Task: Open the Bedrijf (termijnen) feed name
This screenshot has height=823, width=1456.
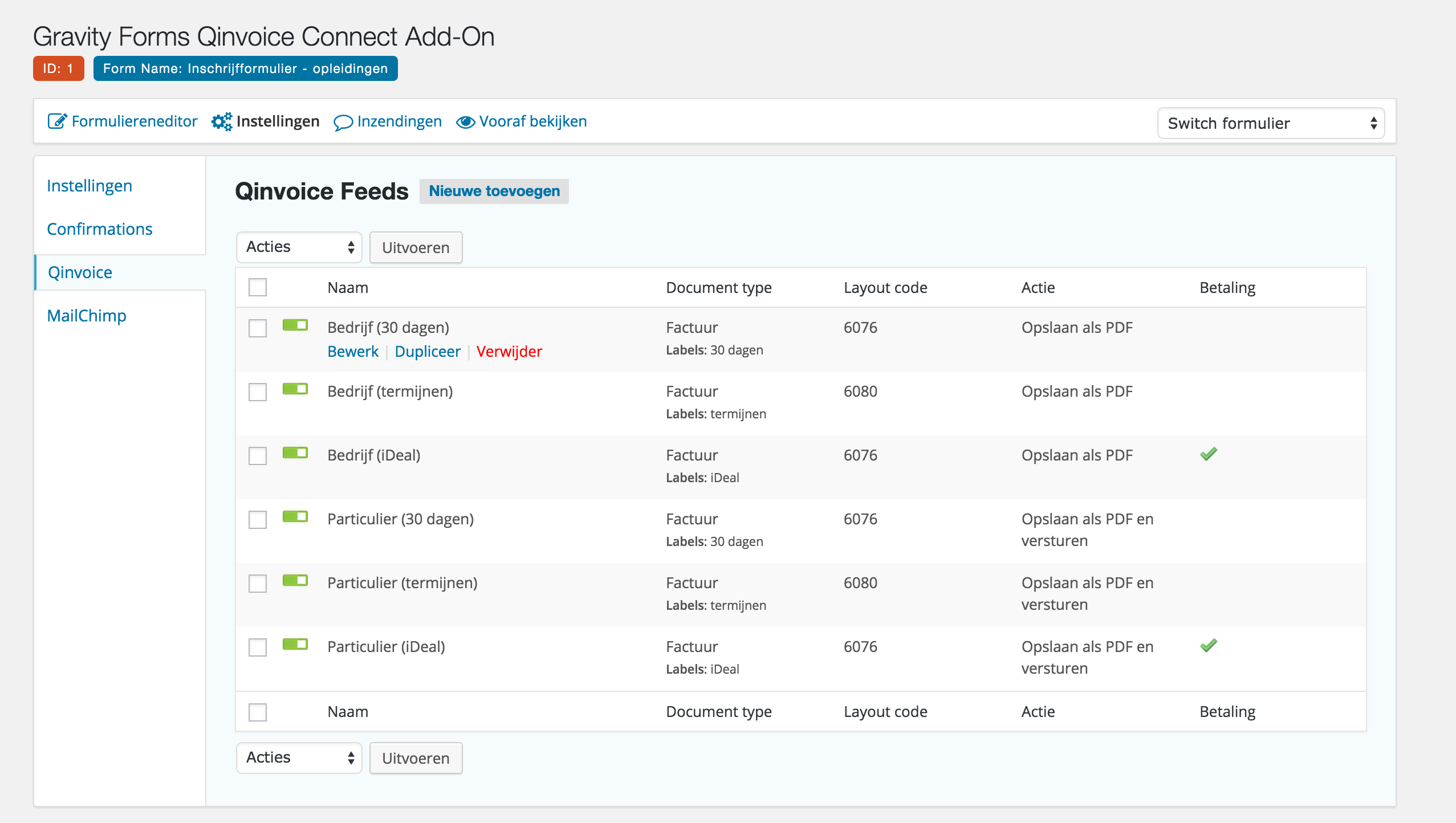Action: pos(390,392)
